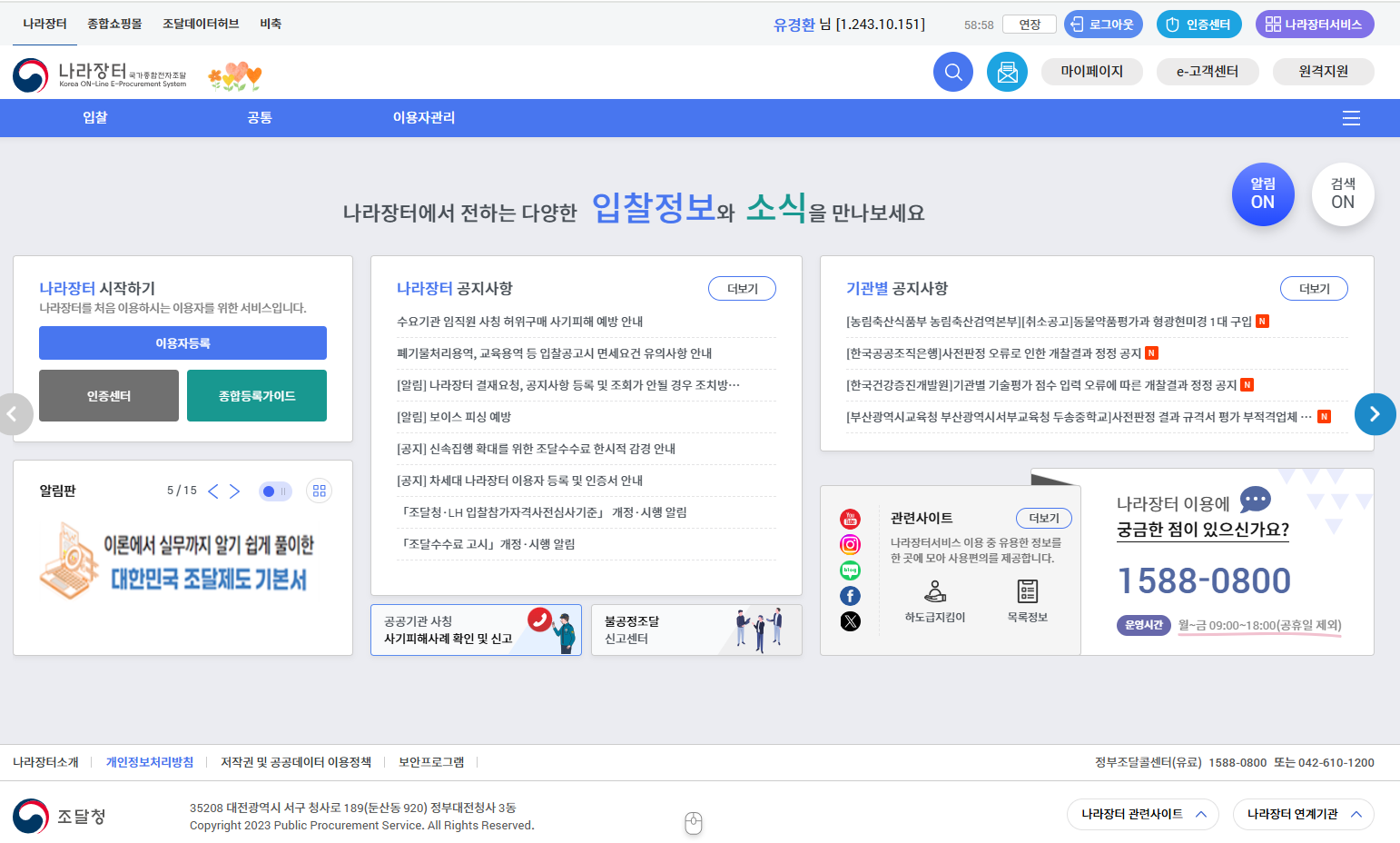Click the 이용자등록 button

(182, 343)
